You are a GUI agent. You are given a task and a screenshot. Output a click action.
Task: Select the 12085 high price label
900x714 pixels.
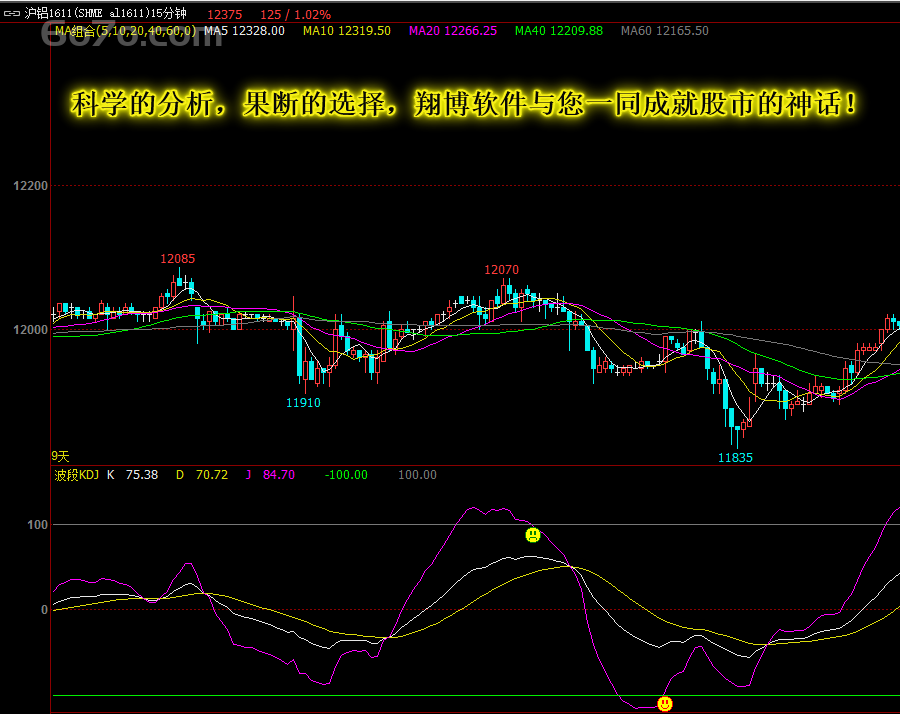pyautogui.click(x=178, y=259)
